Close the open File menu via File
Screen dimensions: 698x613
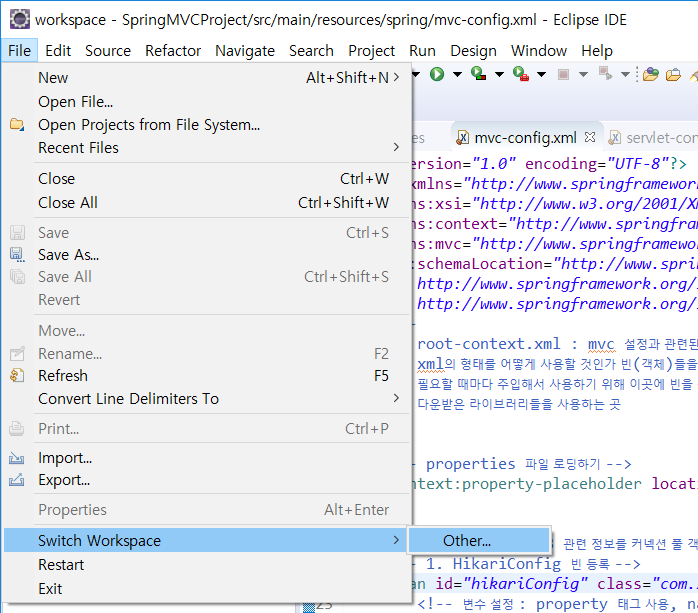19,51
